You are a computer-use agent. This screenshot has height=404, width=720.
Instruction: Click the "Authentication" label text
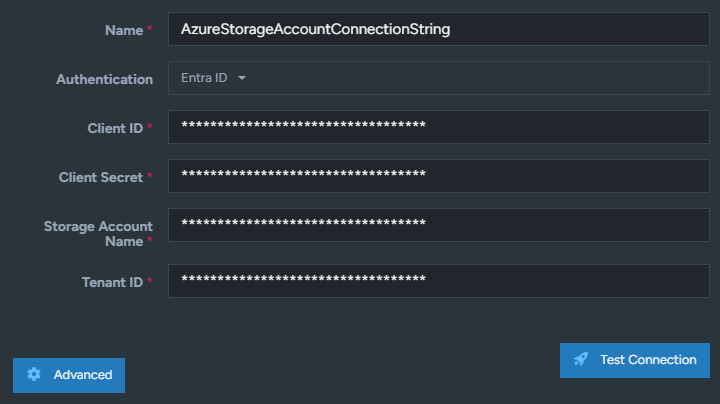point(104,79)
